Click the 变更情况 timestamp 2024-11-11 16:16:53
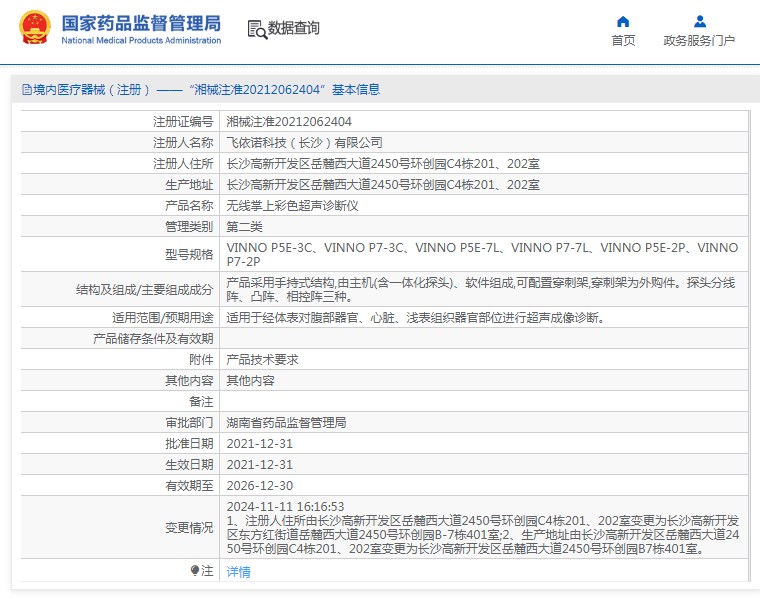 click(x=285, y=507)
